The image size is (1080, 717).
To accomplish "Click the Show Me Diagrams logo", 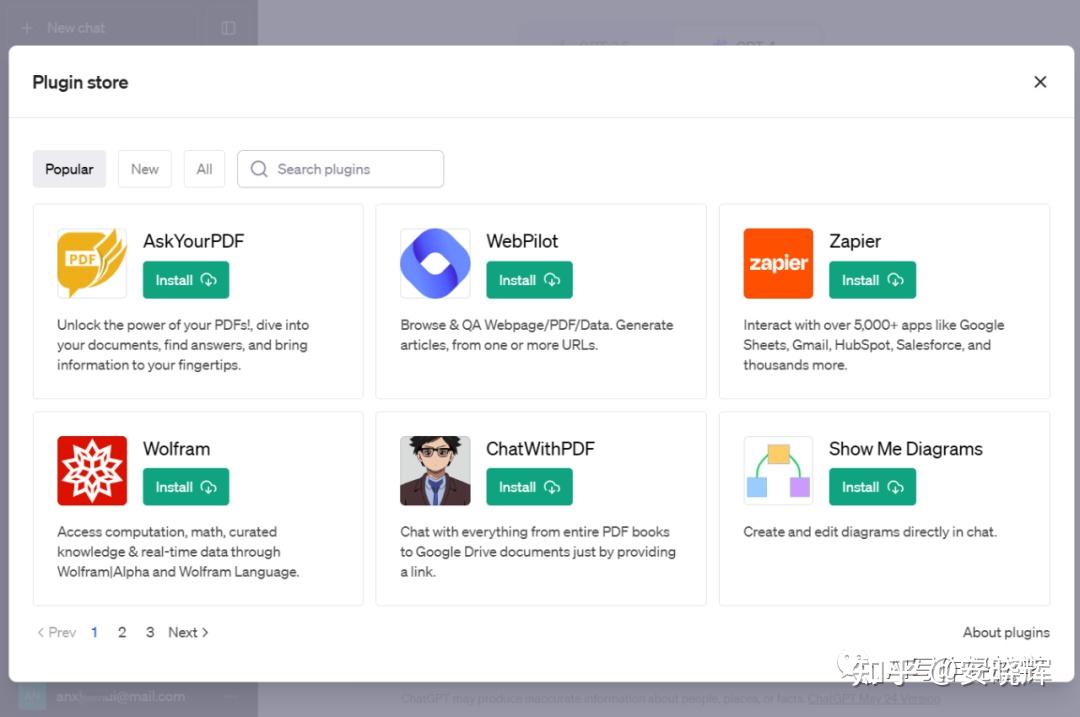I will tap(778, 470).
